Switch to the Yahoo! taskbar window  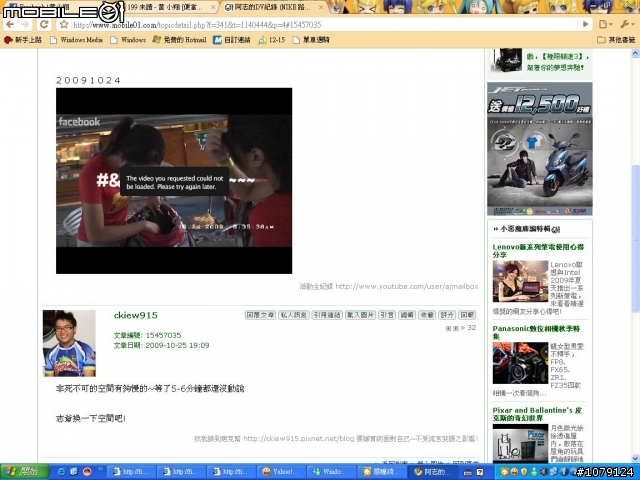pos(281,471)
